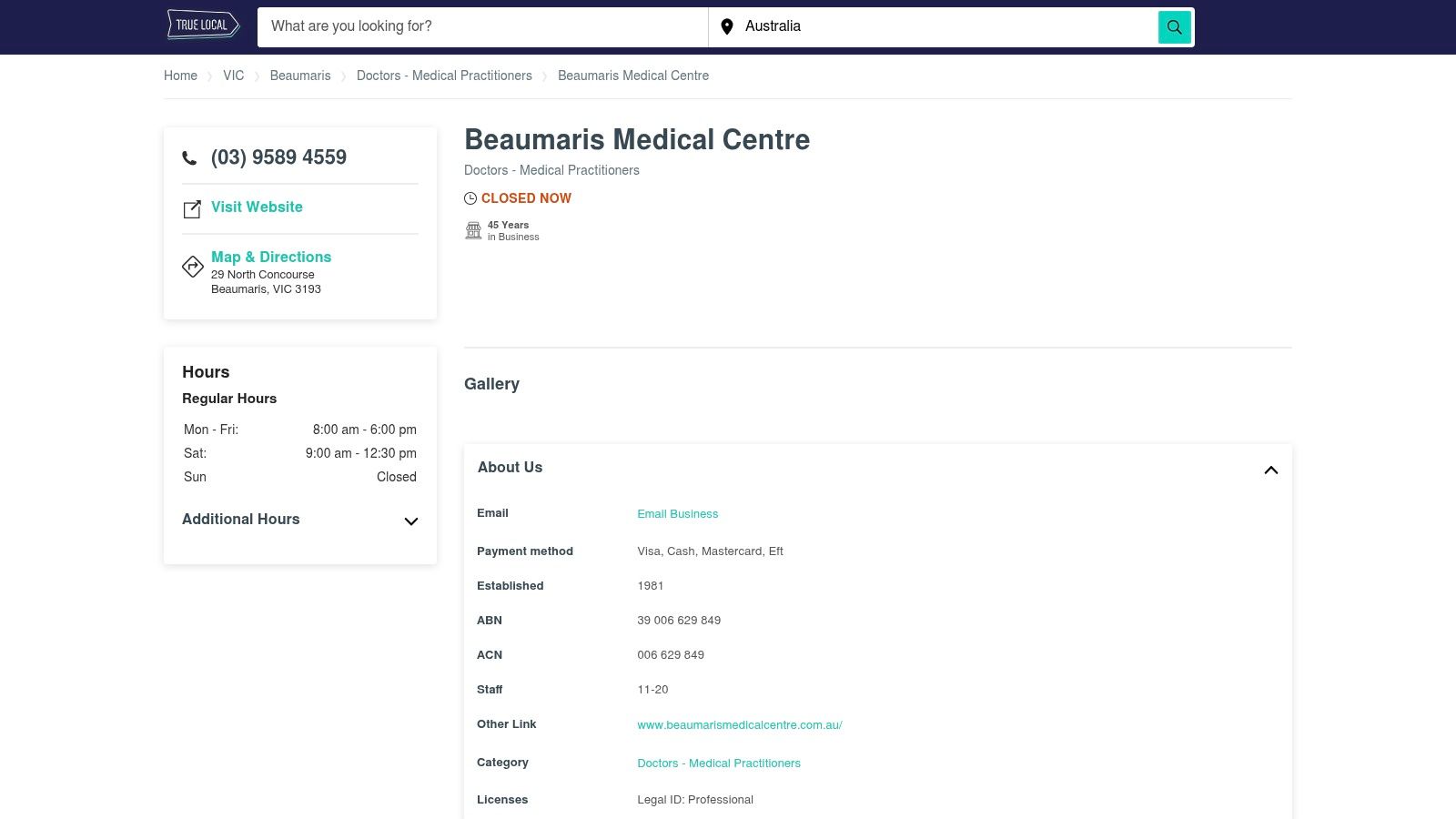Click the Sun Closed hours row

(300, 477)
